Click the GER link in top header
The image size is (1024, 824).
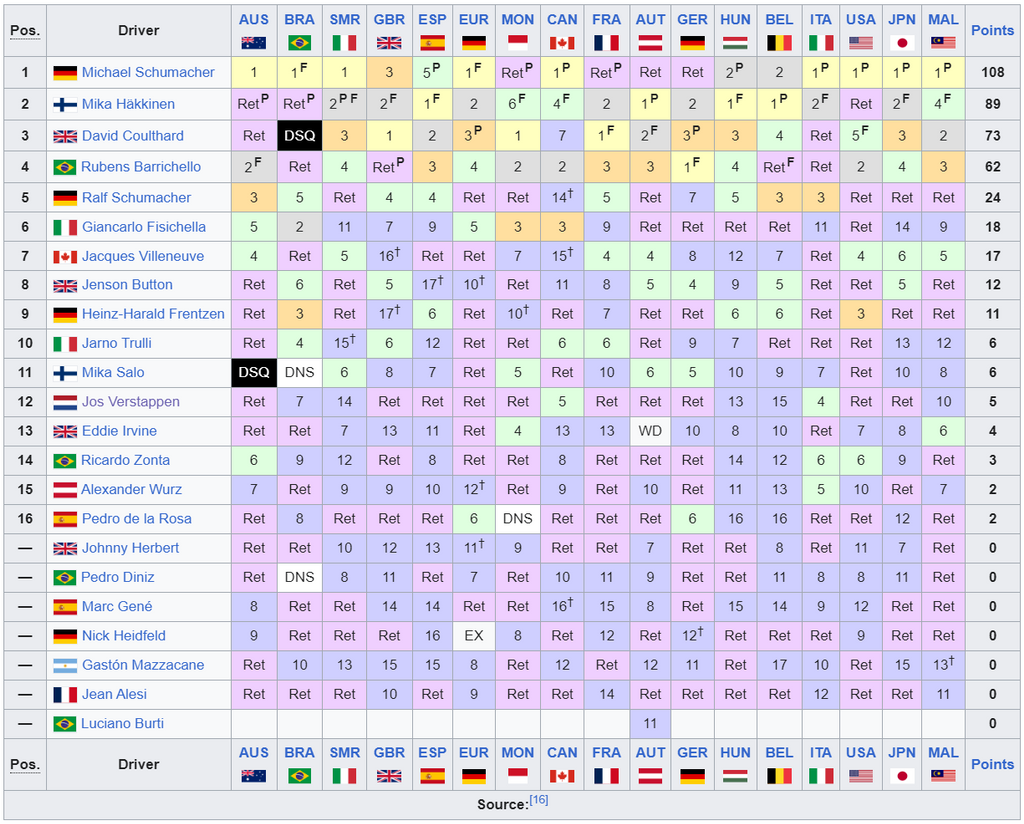pyautogui.click(x=692, y=20)
